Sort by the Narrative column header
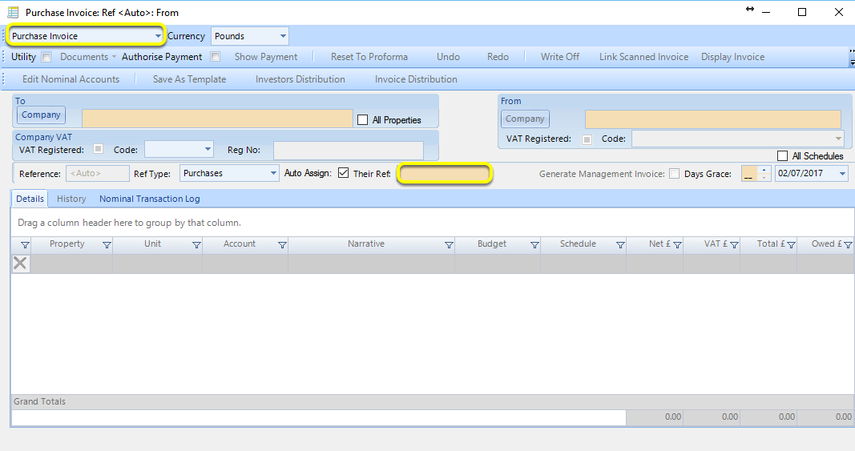This screenshot has height=451, width=855. (x=366, y=244)
